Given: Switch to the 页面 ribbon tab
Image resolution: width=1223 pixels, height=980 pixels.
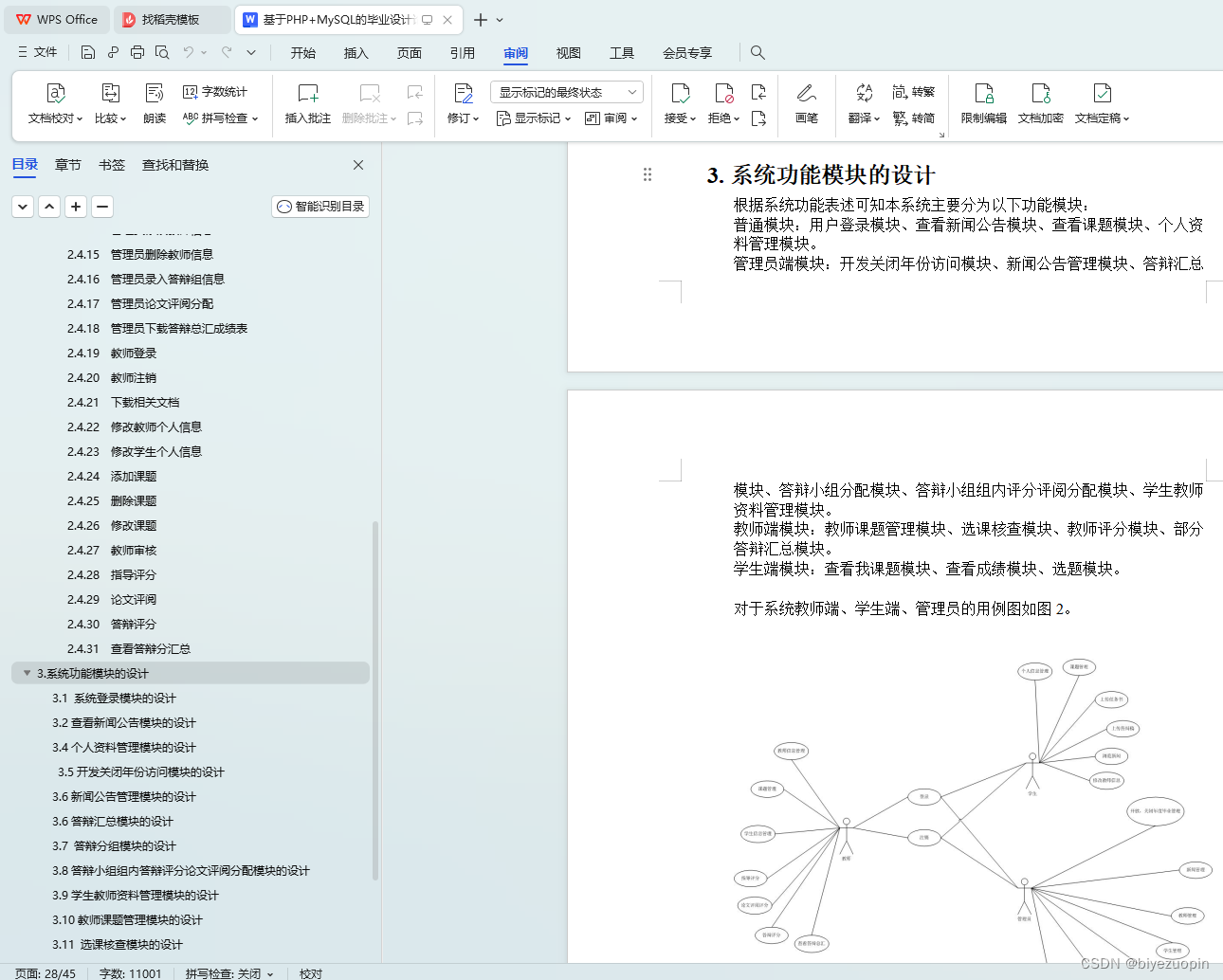Looking at the screenshot, I should pyautogui.click(x=410, y=53).
